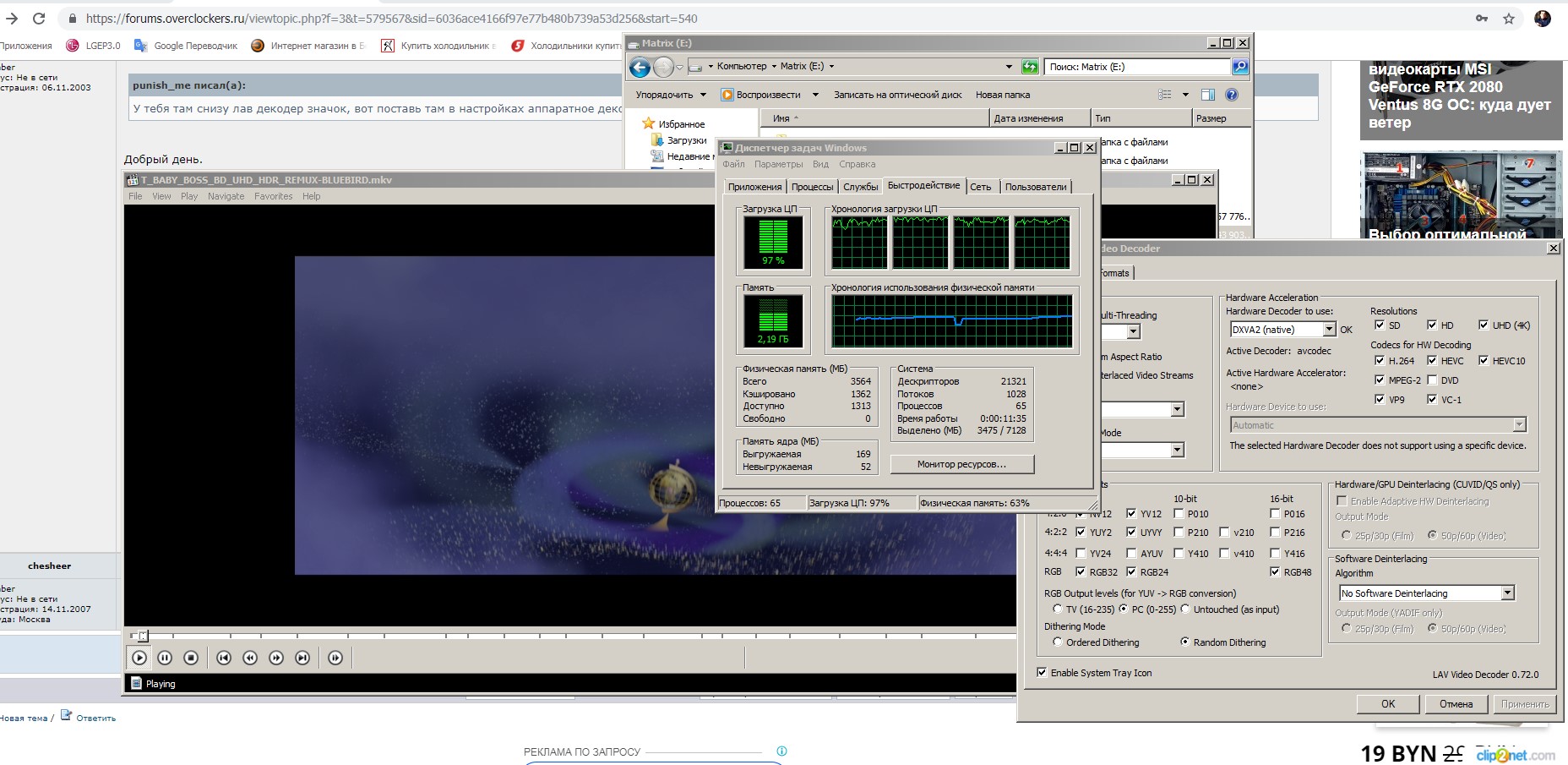Viewport: 1568px width, 765px height.
Task: Click the skip to previous track icon
Action: coord(224,658)
